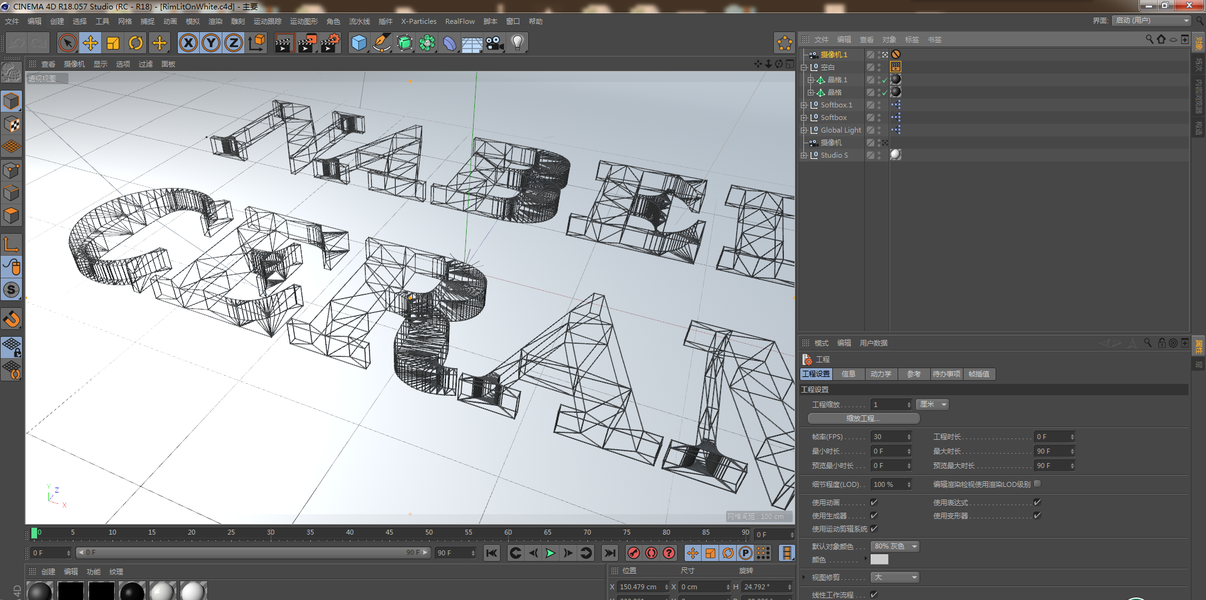Open the spline pen tool

382,43
